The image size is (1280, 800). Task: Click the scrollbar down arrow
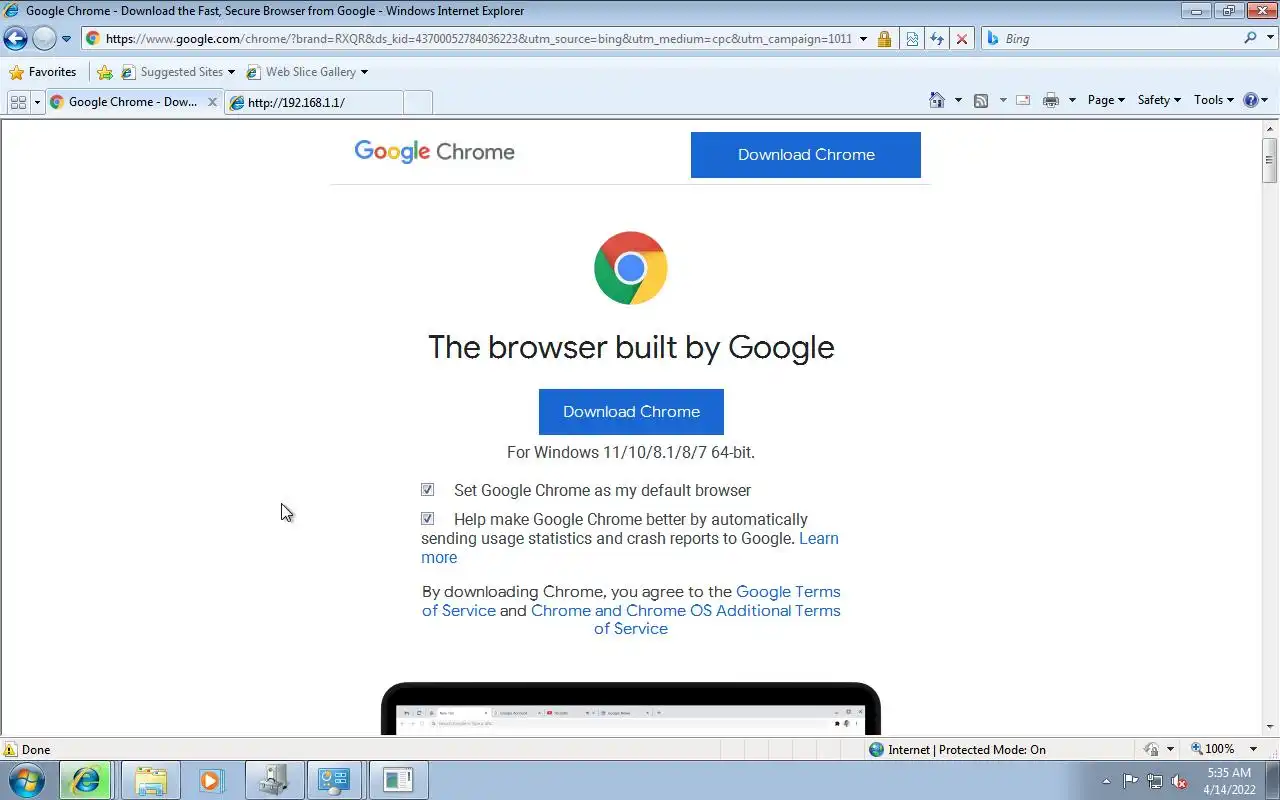(x=1270, y=727)
